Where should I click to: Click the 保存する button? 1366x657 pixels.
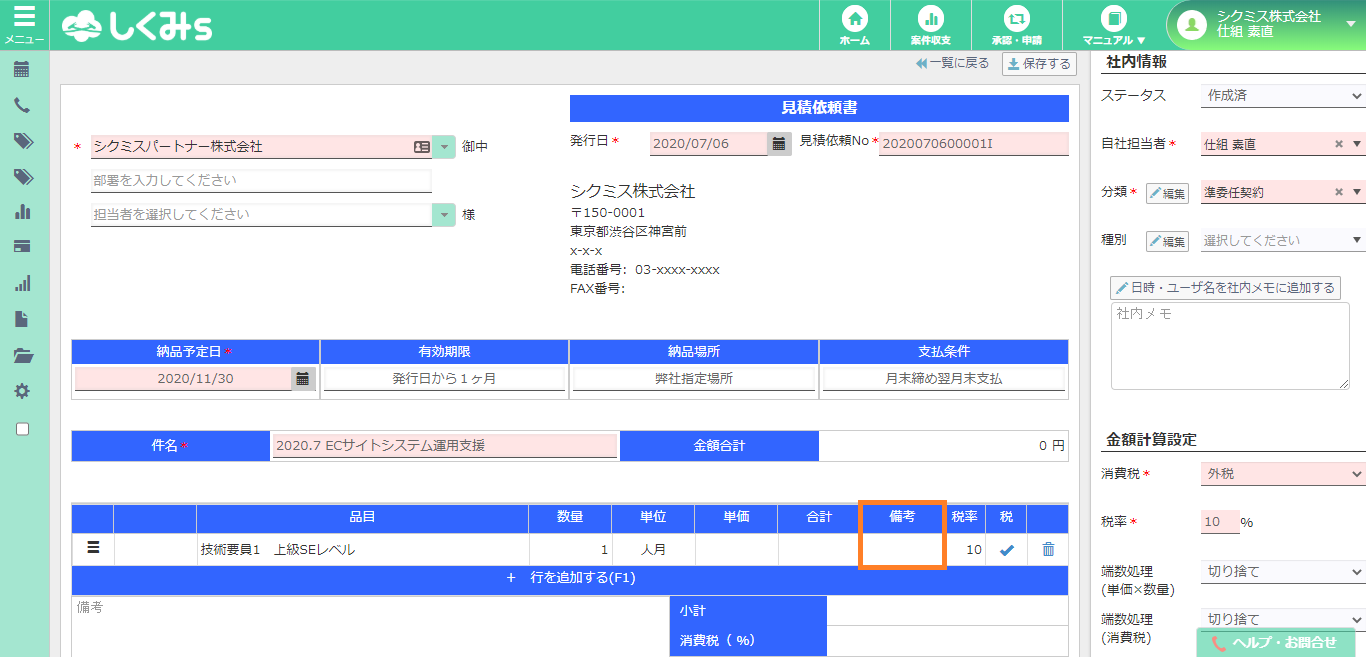coord(1039,64)
